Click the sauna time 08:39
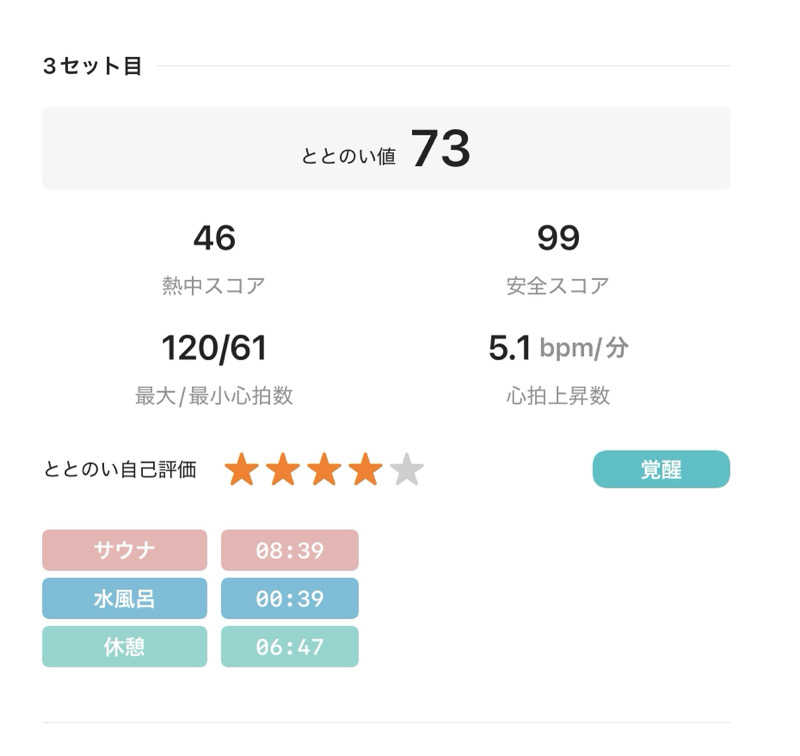Viewport: 800px width, 756px height. coord(289,550)
